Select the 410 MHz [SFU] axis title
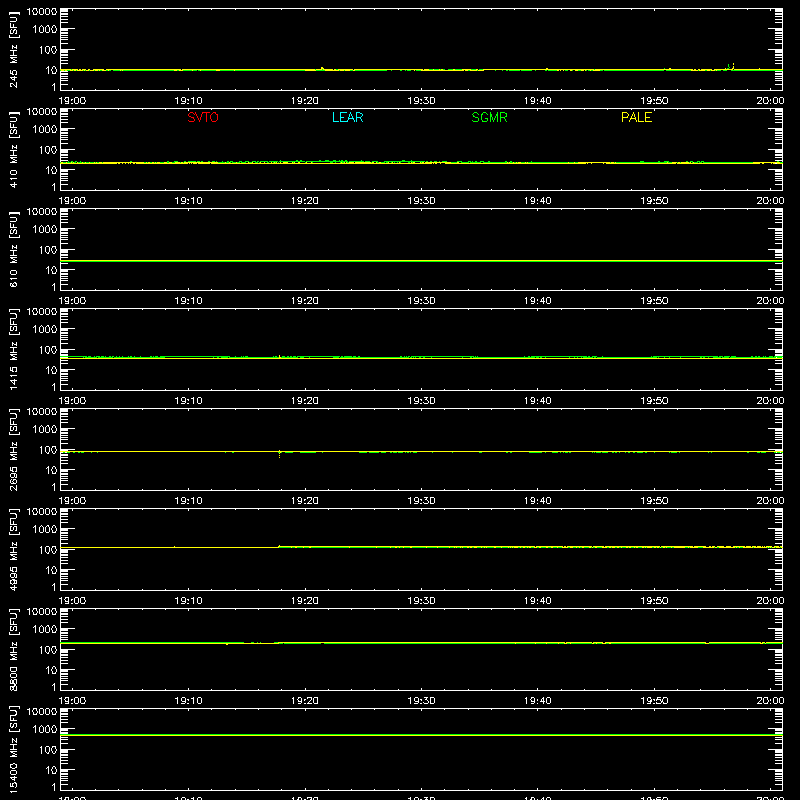The width and height of the screenshot is (800, 800). 13,149
